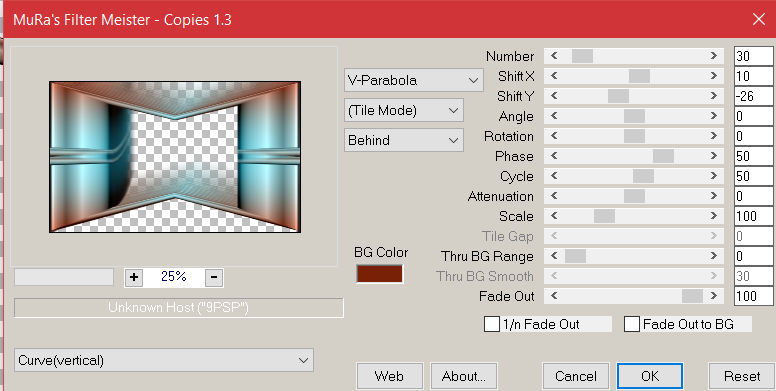Enable the Fade Out to BG checkbox
The width and height of the screenshot is (776, 391).
pos(631,325)
